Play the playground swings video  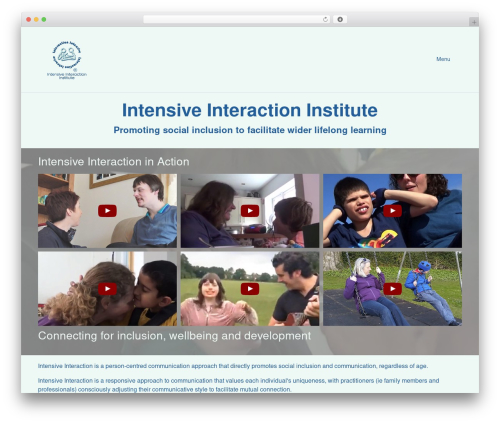(x=392, y=289)
